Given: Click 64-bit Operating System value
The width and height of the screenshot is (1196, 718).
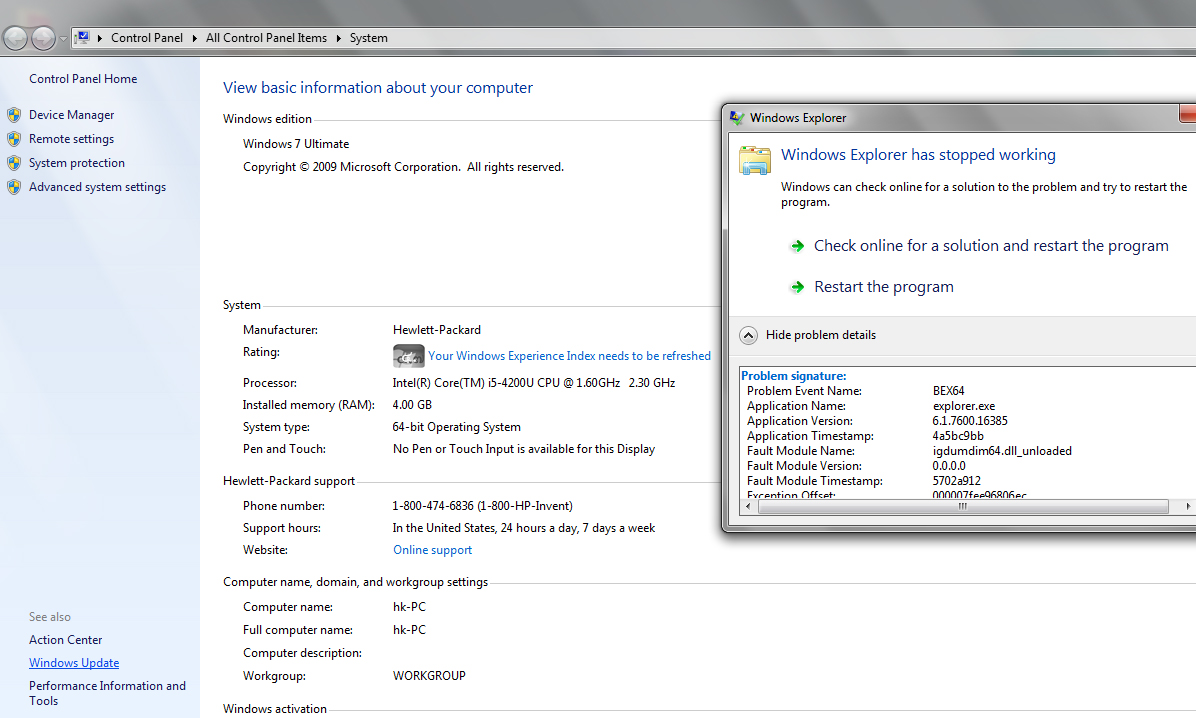Looking at the screenshot, I should click(x=456, y=427).
